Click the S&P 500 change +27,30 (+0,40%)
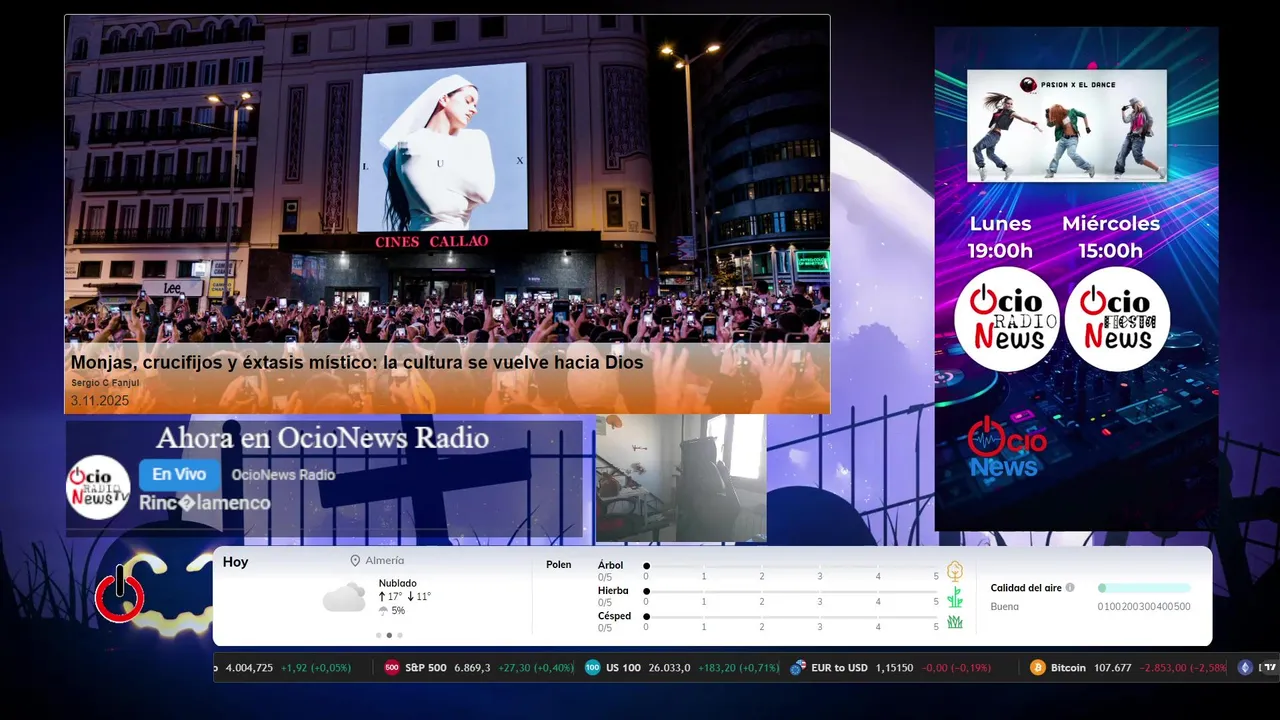The image size is (1280, 720). [536, 668]
